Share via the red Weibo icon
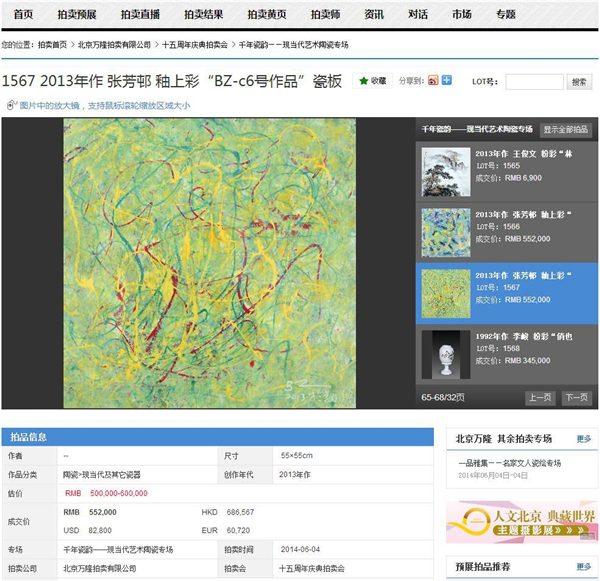 point(433,80)
